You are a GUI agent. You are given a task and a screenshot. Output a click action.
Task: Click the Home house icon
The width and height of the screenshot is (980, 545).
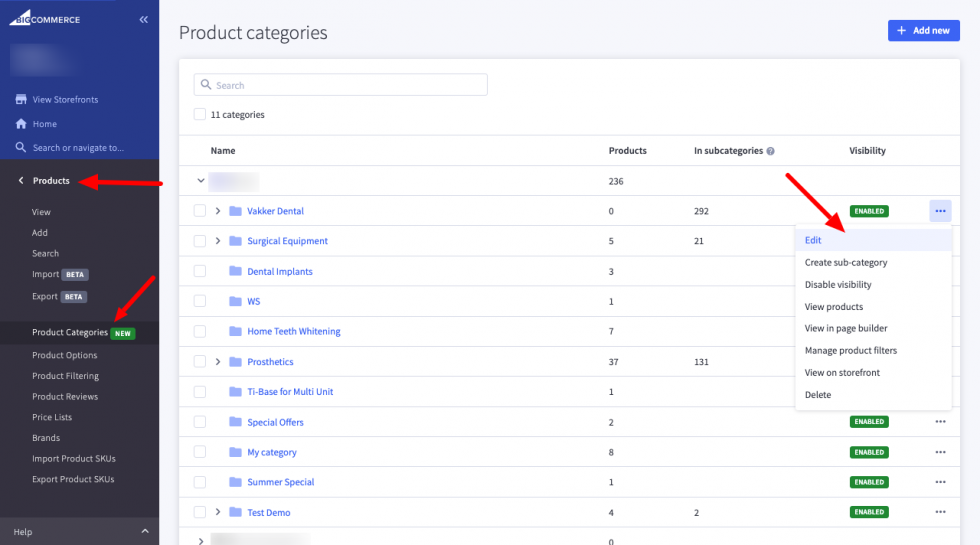click(x=20, y=124)
